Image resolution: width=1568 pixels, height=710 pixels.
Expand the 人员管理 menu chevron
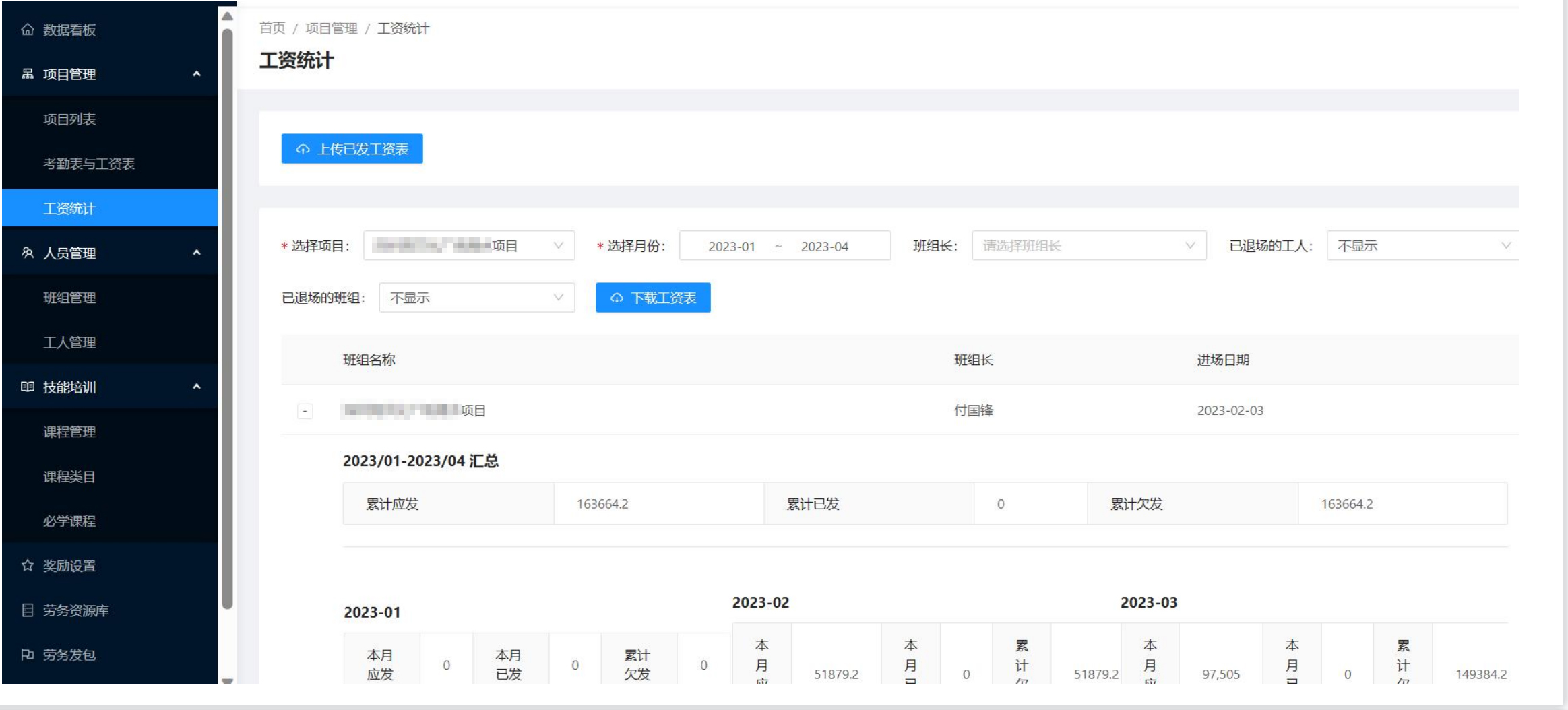(x=196, y=253)
